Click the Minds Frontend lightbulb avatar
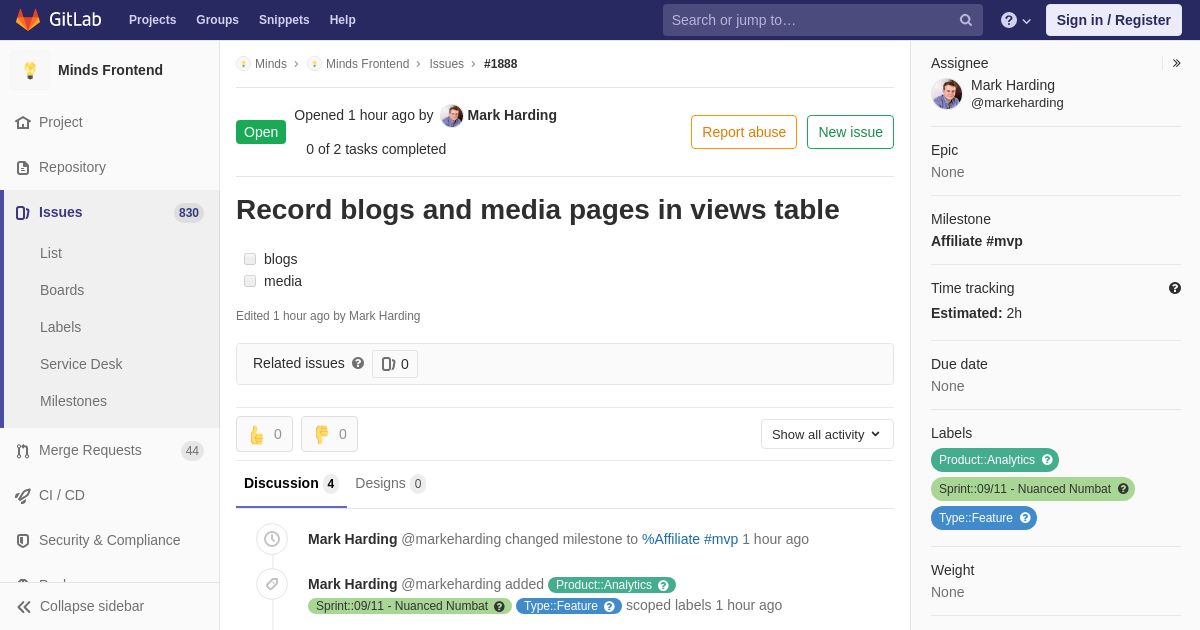The height and width of the screenshot is (630, 1200). (30, 70)
